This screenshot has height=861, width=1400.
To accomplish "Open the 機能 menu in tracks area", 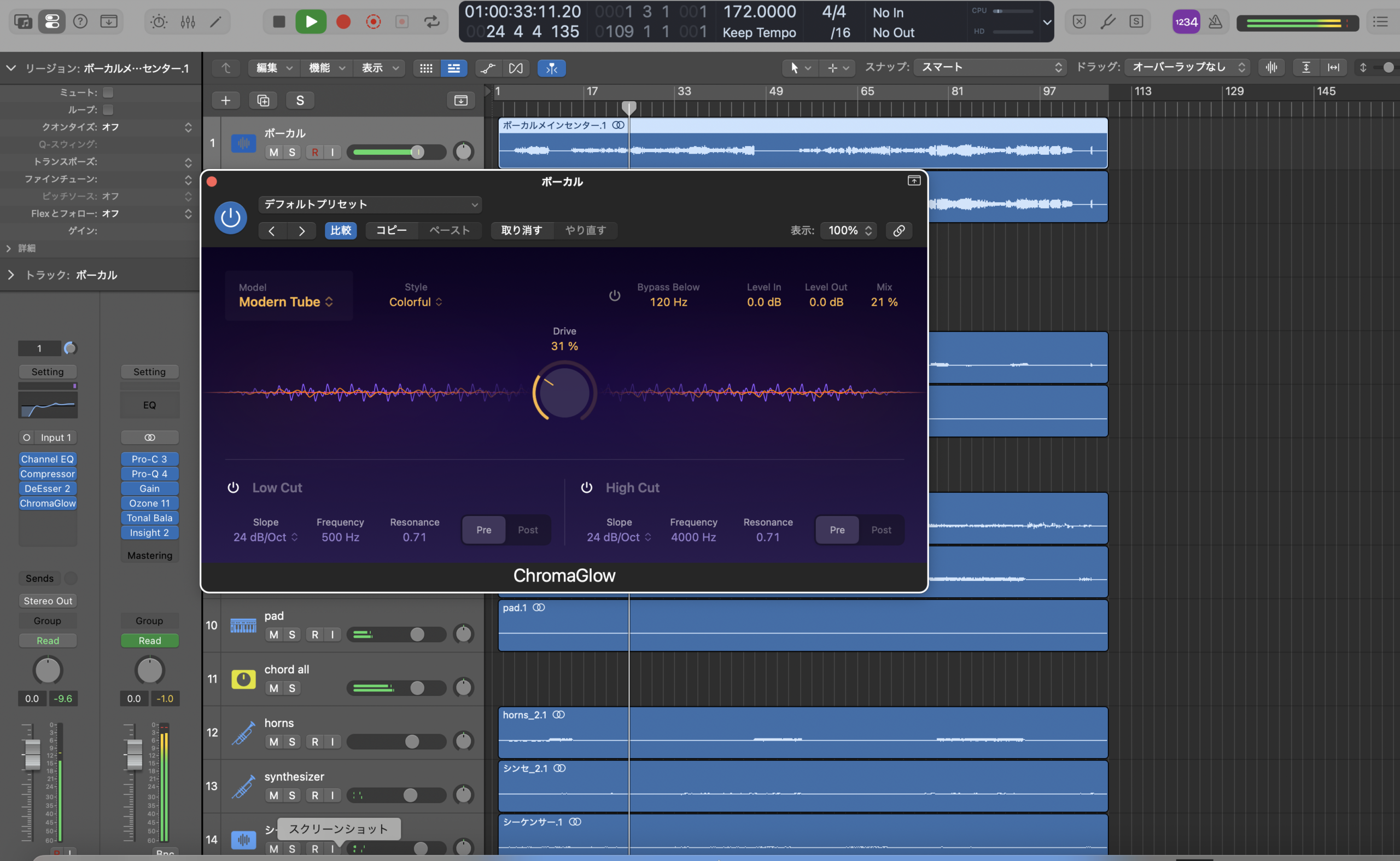I will pos(327,68).
